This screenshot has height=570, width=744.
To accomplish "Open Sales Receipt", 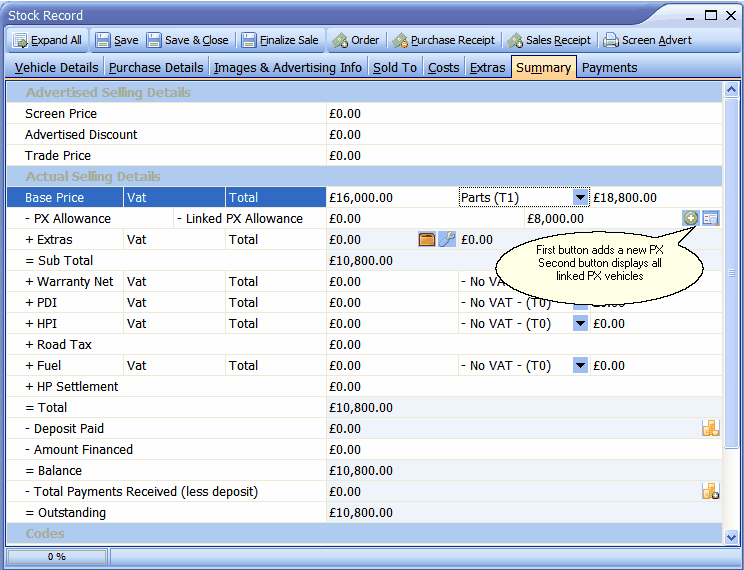I will click(x=549, y=40).
